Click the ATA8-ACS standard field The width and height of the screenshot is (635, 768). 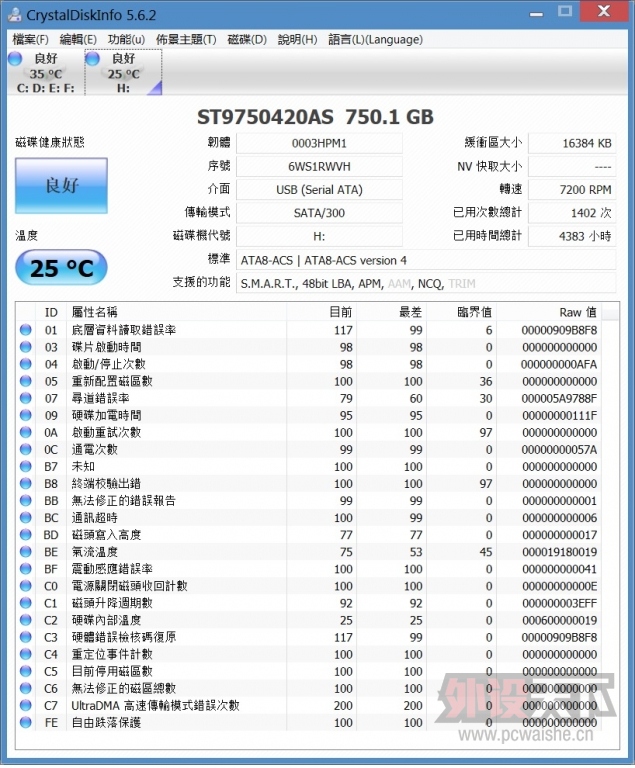point(426,260)
